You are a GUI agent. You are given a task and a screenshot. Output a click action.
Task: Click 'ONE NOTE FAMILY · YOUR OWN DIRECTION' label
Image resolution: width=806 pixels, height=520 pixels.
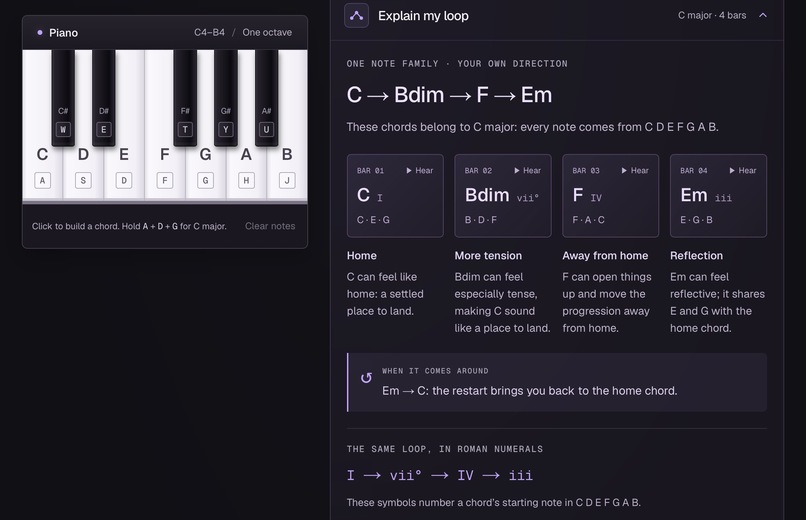pyautogui.click(x=457, y=64)
